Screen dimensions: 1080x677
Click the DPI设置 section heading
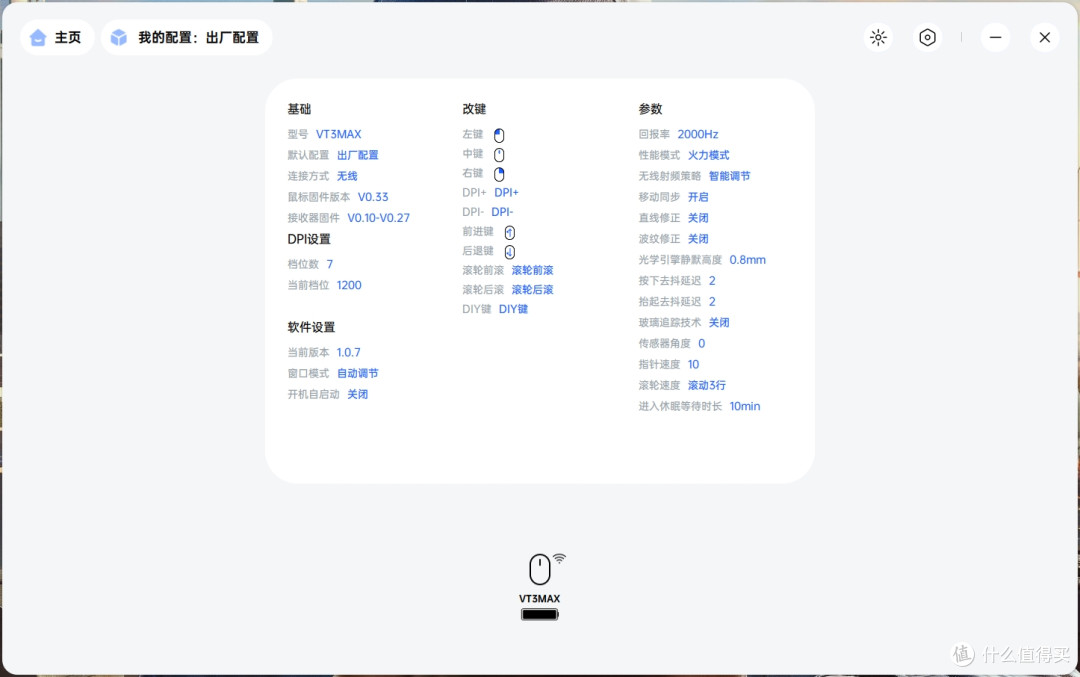point(309,239)
